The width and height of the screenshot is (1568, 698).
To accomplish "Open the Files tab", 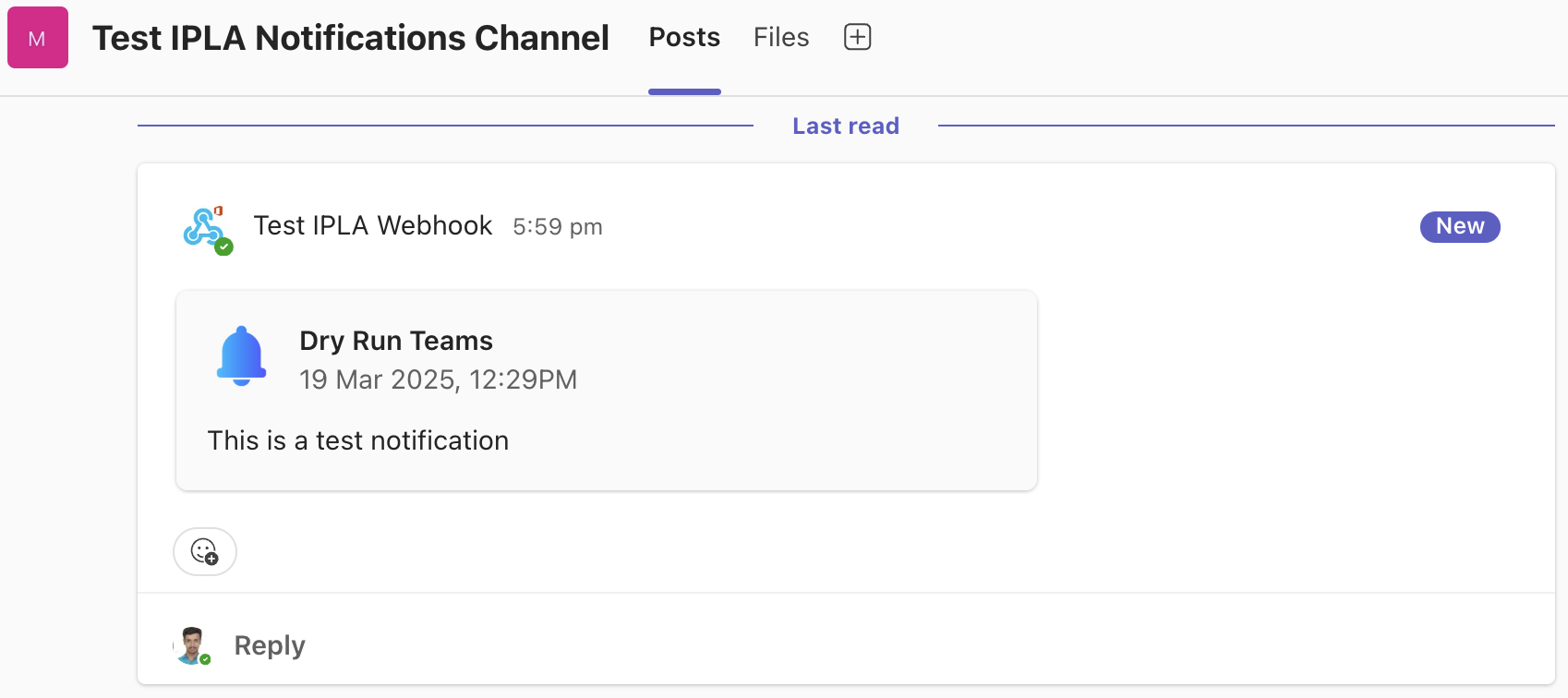I will click(x=781, y=38).
